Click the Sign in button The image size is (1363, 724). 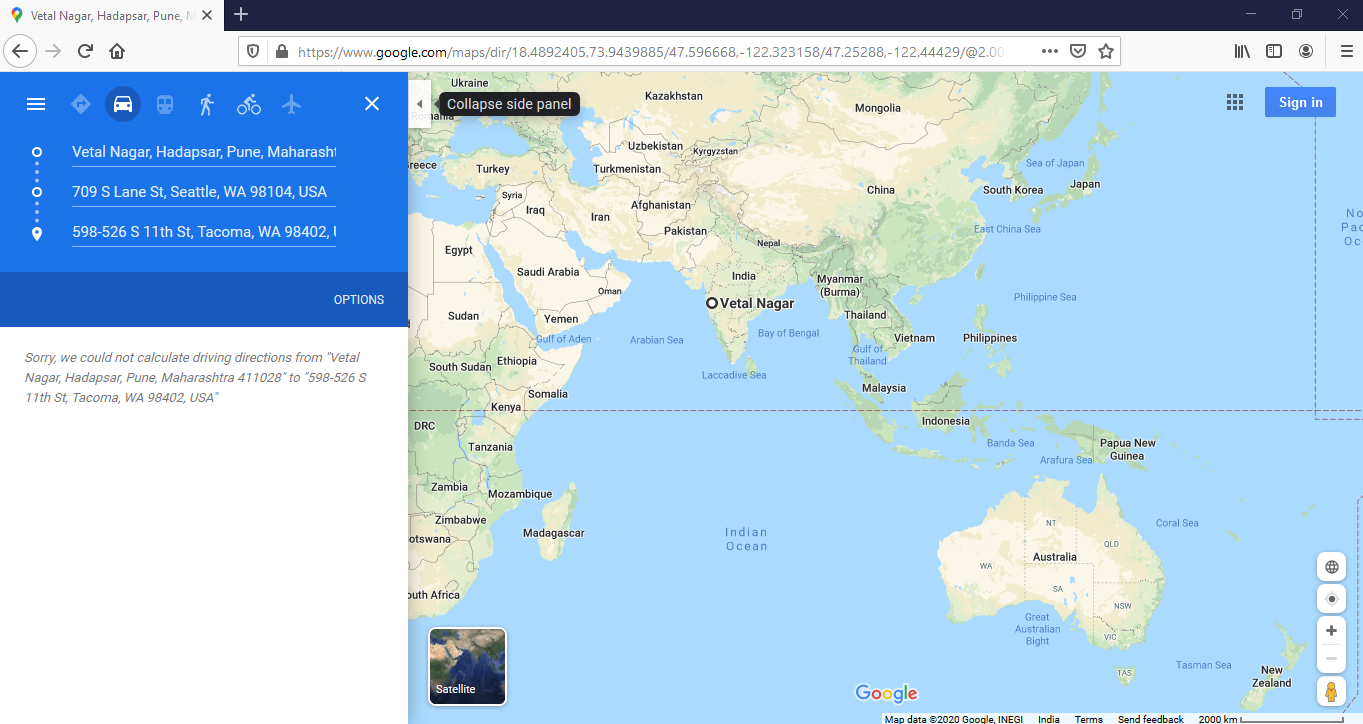(x=1300, y=102)
